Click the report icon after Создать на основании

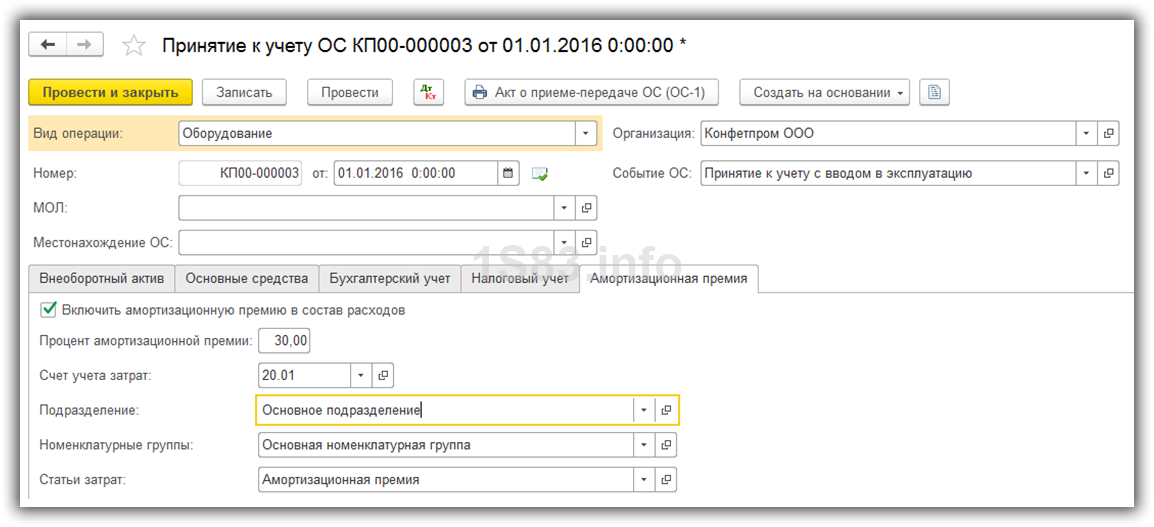(934, 92)
